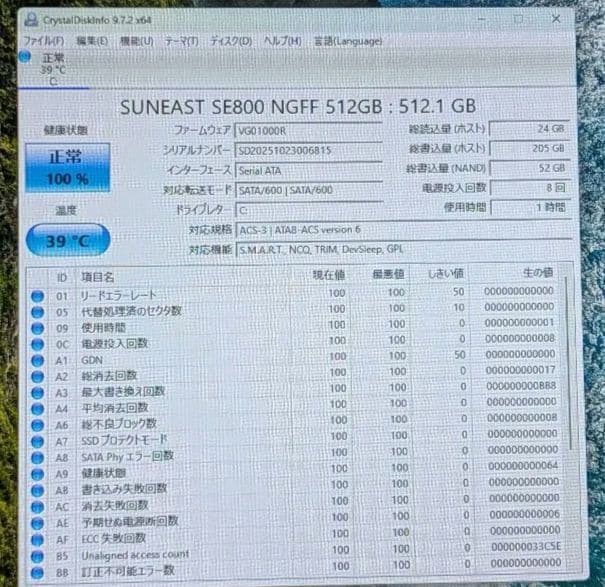
Task: Click status icon of row A1 GDN
Action: coord(37,360)
